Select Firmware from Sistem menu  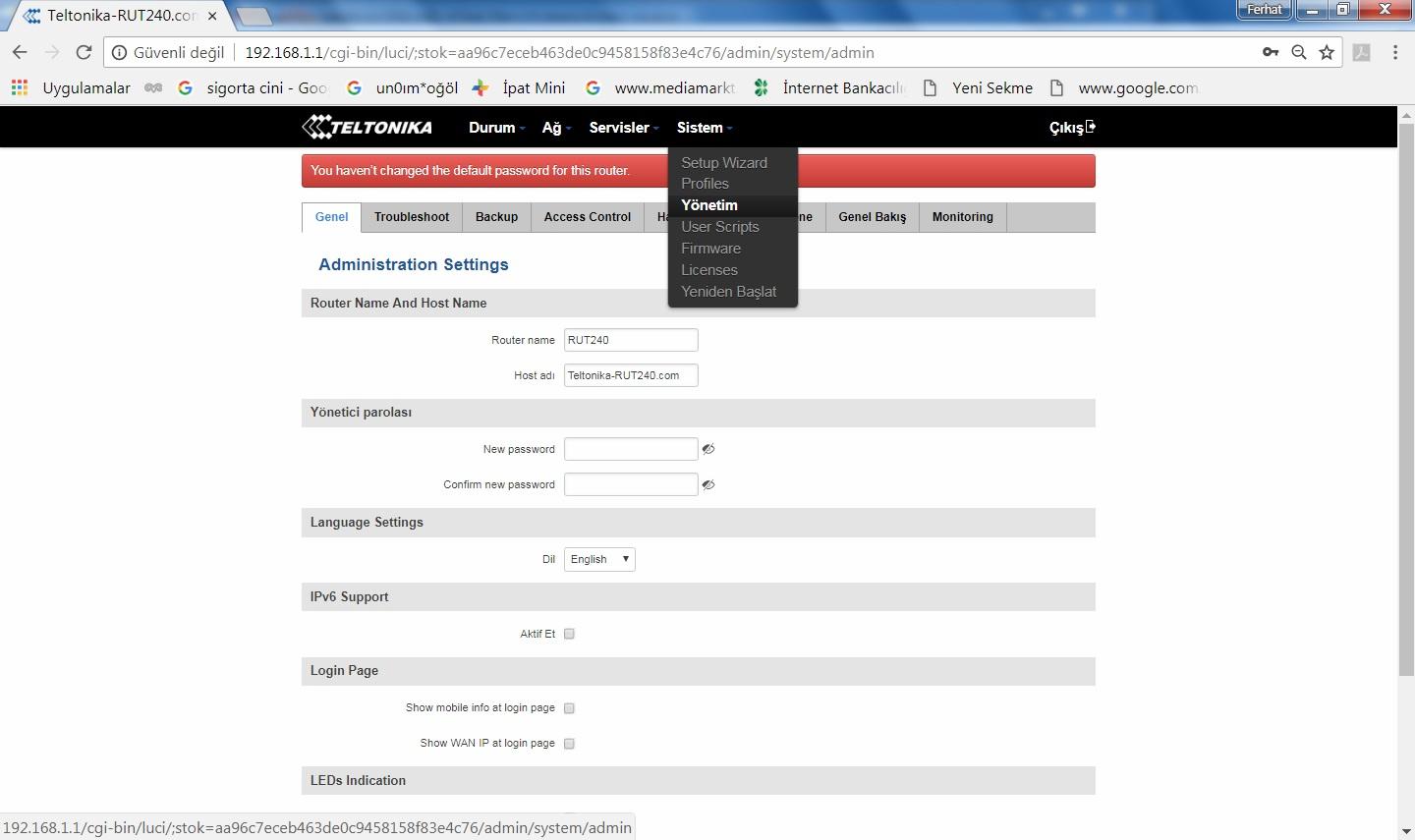click(x=710, y=248)
